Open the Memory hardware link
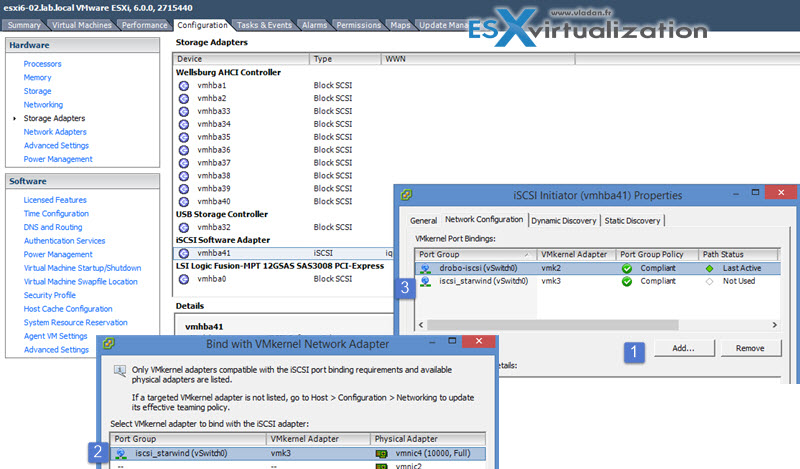Viewport: 800px width, 469px height. [x=37, y=78]
